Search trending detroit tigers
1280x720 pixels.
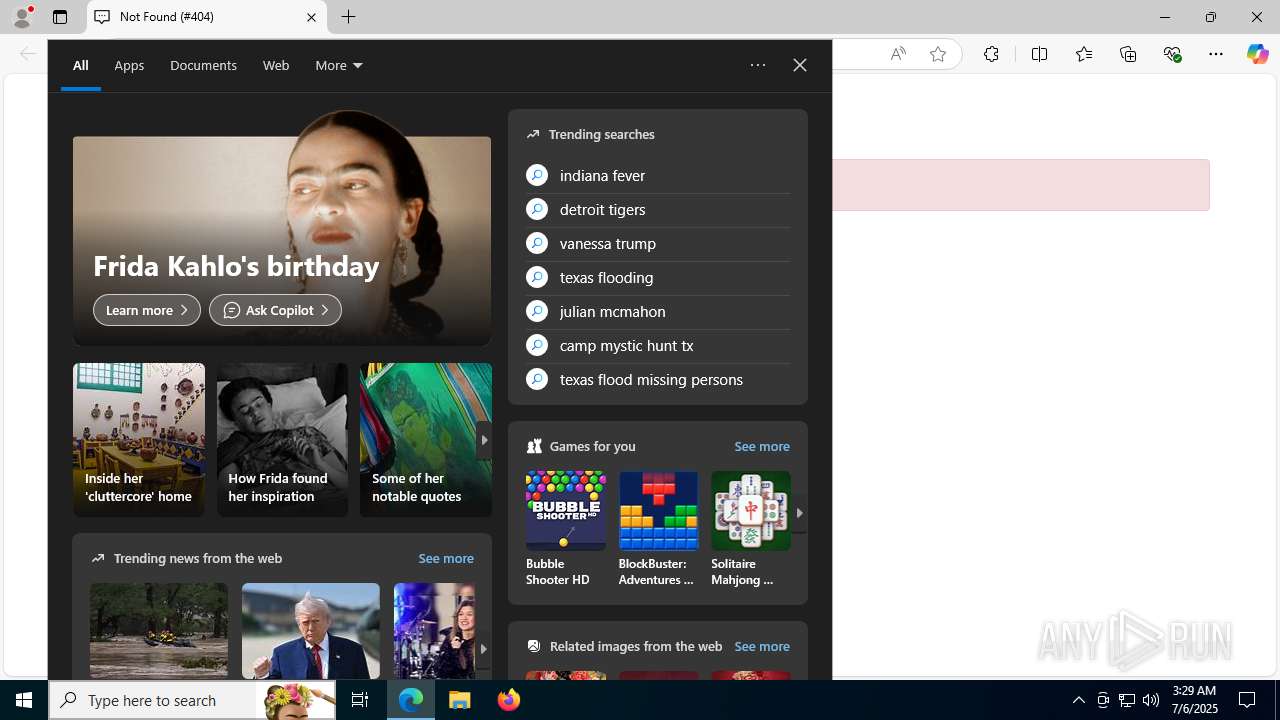(658, 209)
